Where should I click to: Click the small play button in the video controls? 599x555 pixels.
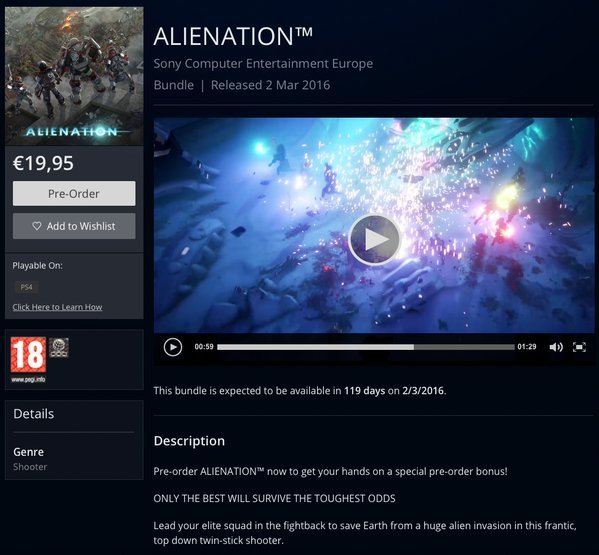(x=173, y=347)
